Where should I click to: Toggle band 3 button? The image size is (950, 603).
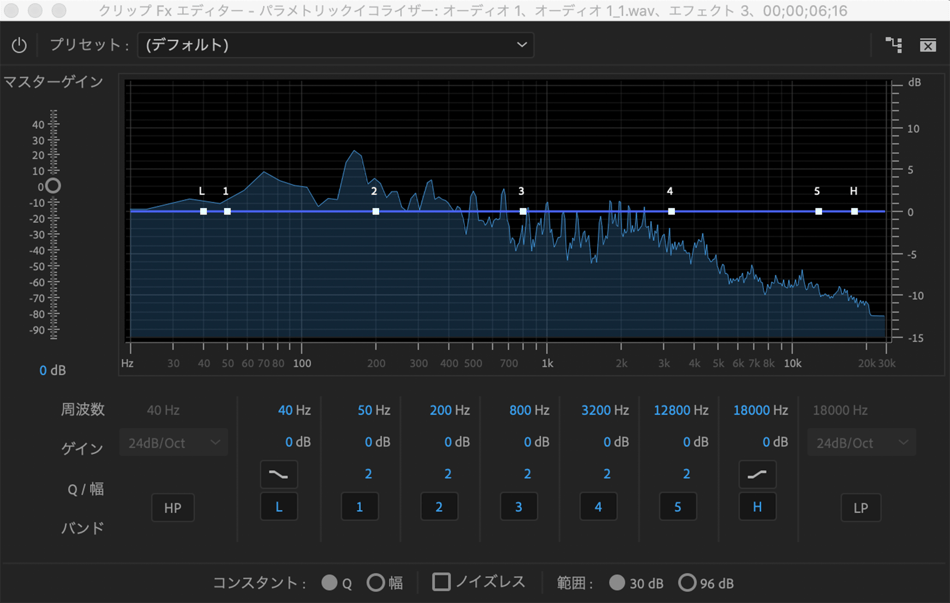[x=518, y=507]
